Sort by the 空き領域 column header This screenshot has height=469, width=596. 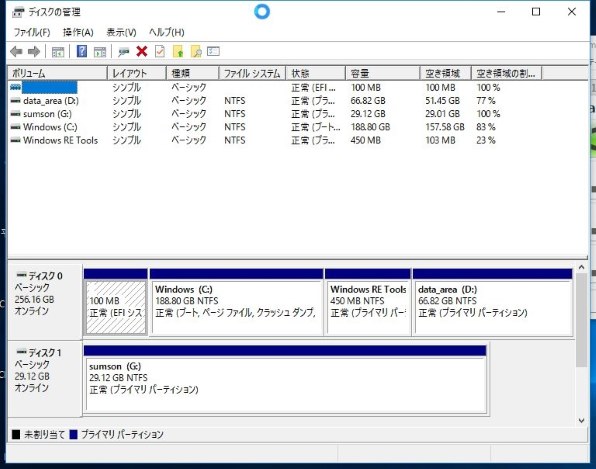point(445,73)
